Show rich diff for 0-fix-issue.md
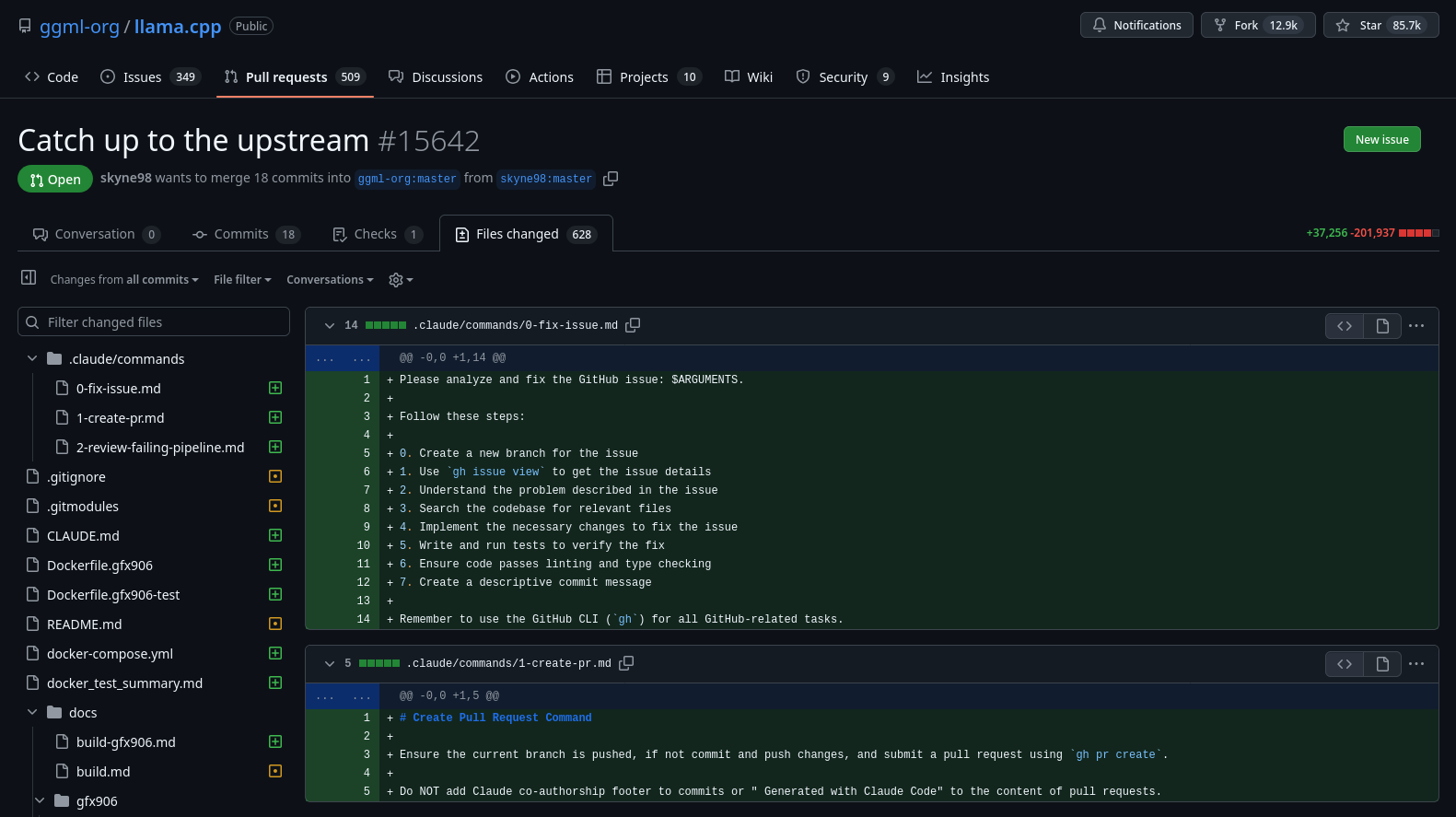Screen dimensions: 1456x817 (1382, 326)
